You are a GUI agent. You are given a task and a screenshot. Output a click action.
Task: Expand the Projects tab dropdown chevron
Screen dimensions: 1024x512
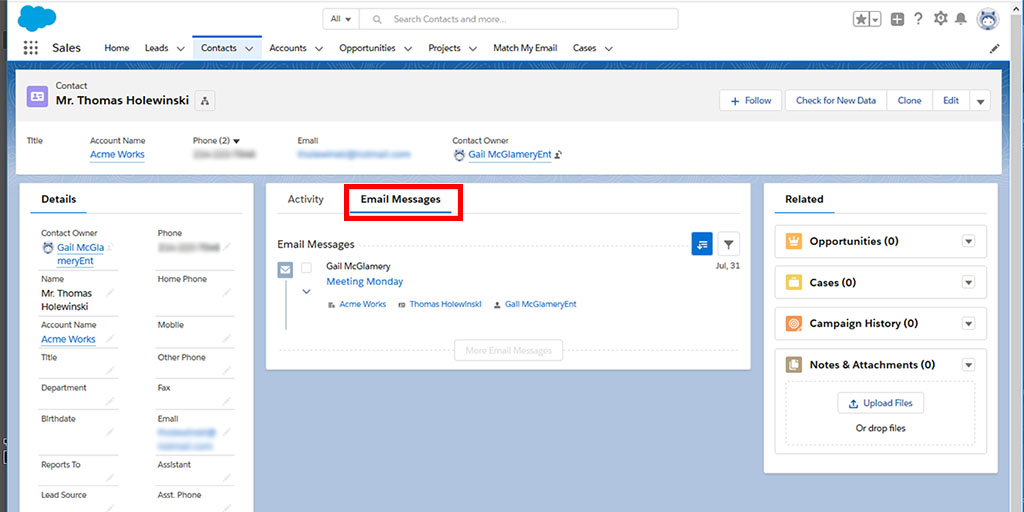[473, 48]
